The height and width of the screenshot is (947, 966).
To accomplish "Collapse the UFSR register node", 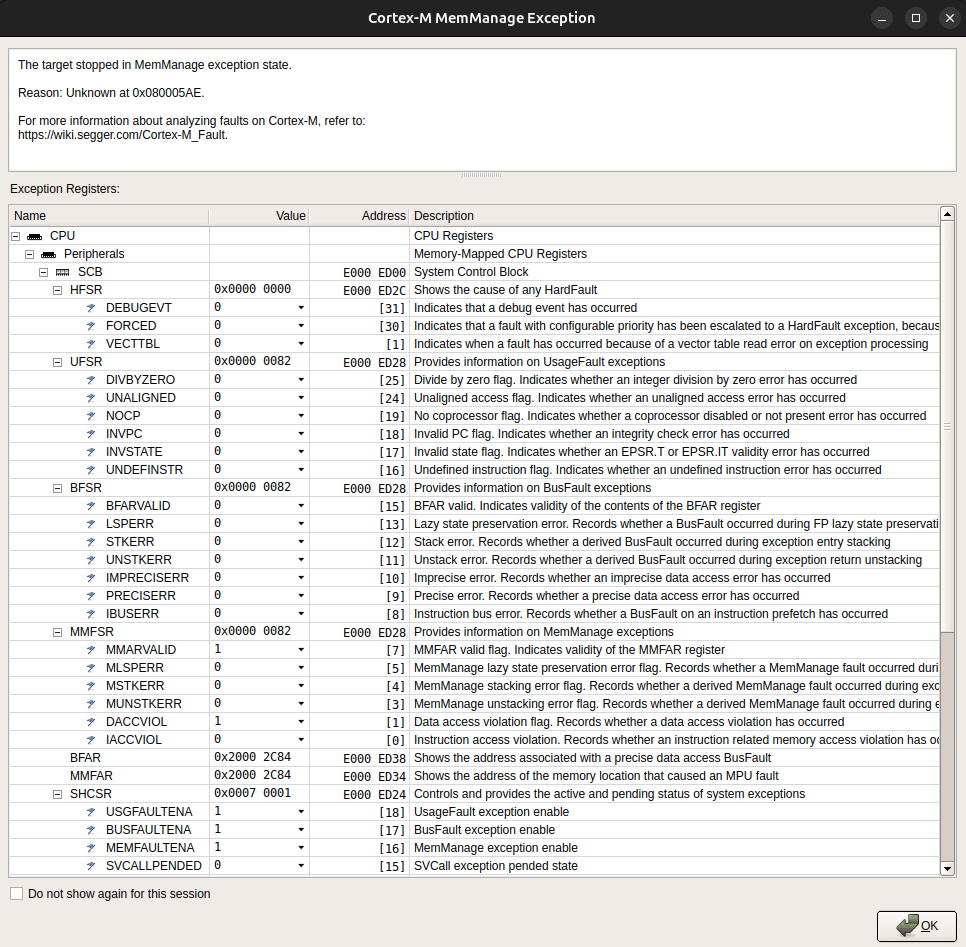I will [57, 362].
